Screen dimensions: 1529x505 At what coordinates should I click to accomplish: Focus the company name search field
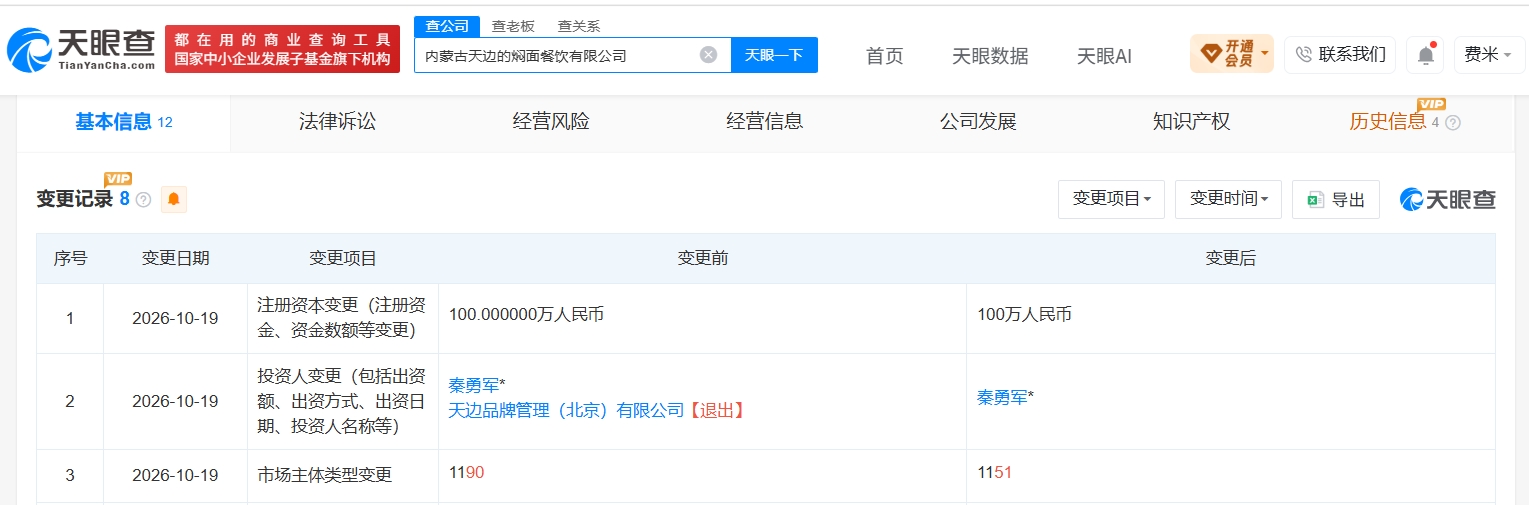(558, 55)
